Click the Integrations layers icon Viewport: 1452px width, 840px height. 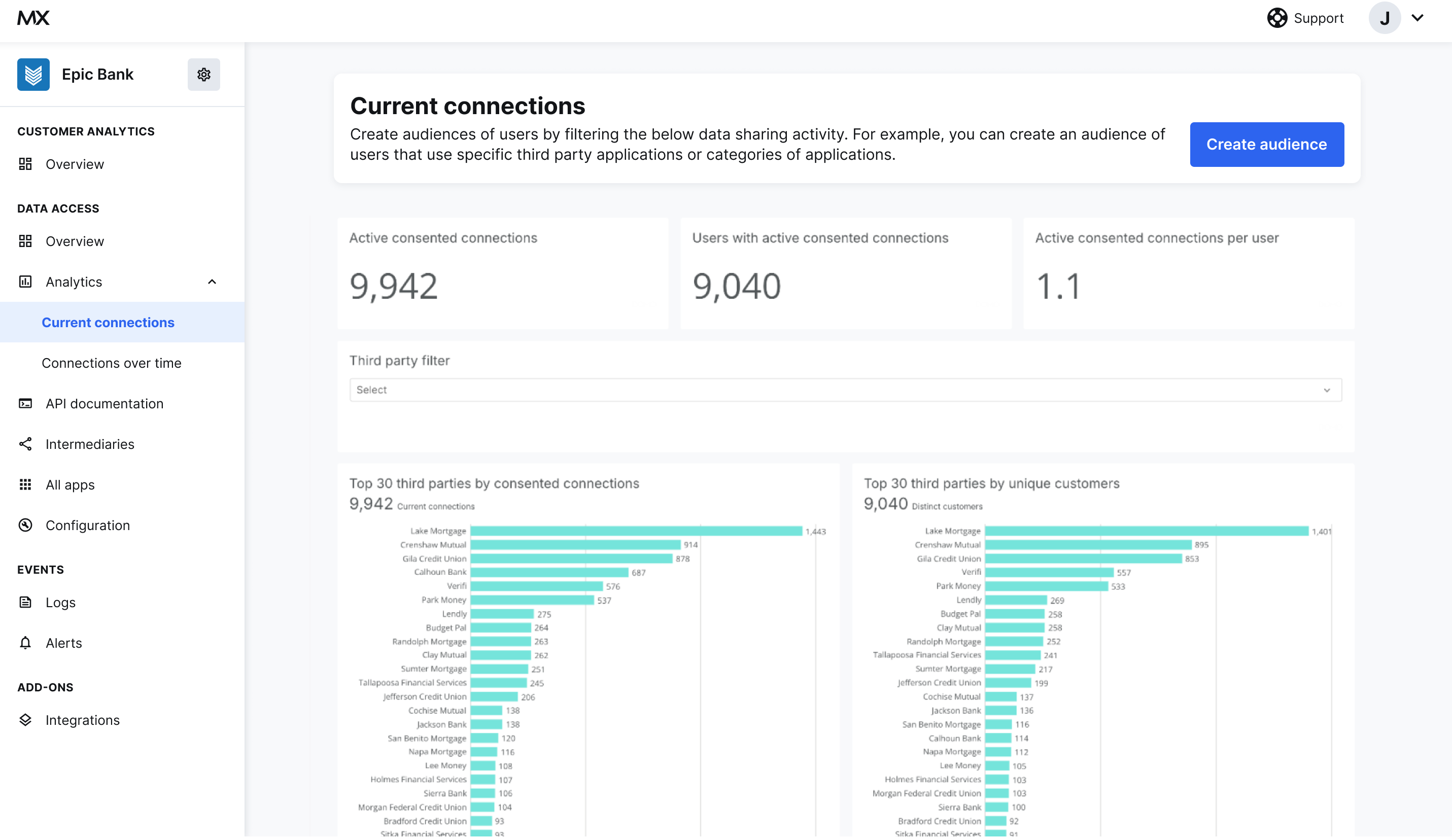(25, 720)
